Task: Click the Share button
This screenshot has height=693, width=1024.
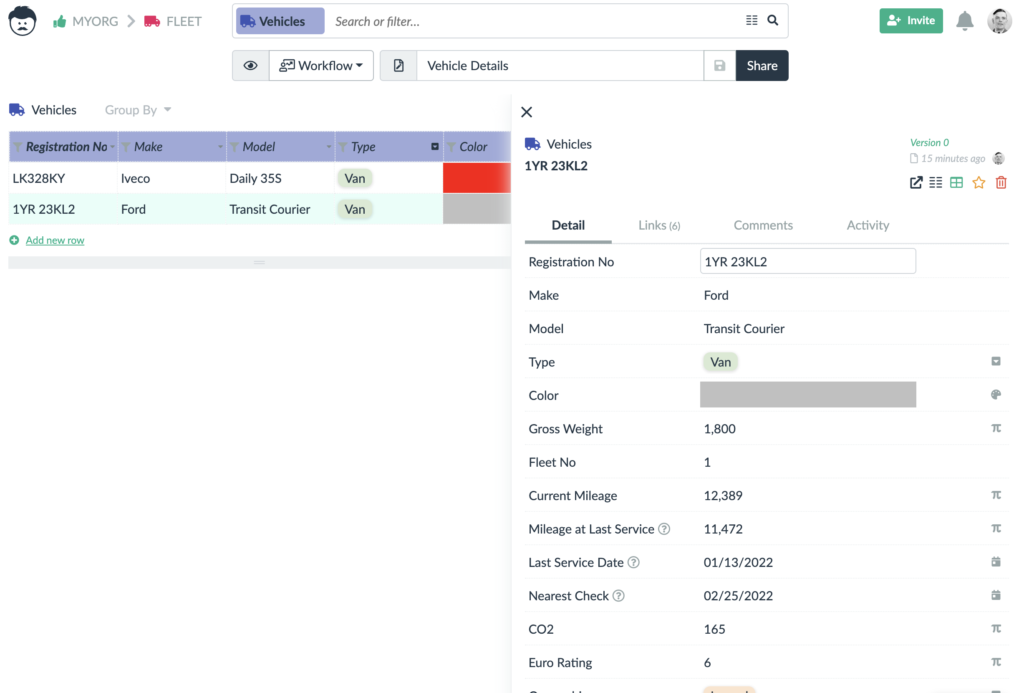Action: [761, 65]
